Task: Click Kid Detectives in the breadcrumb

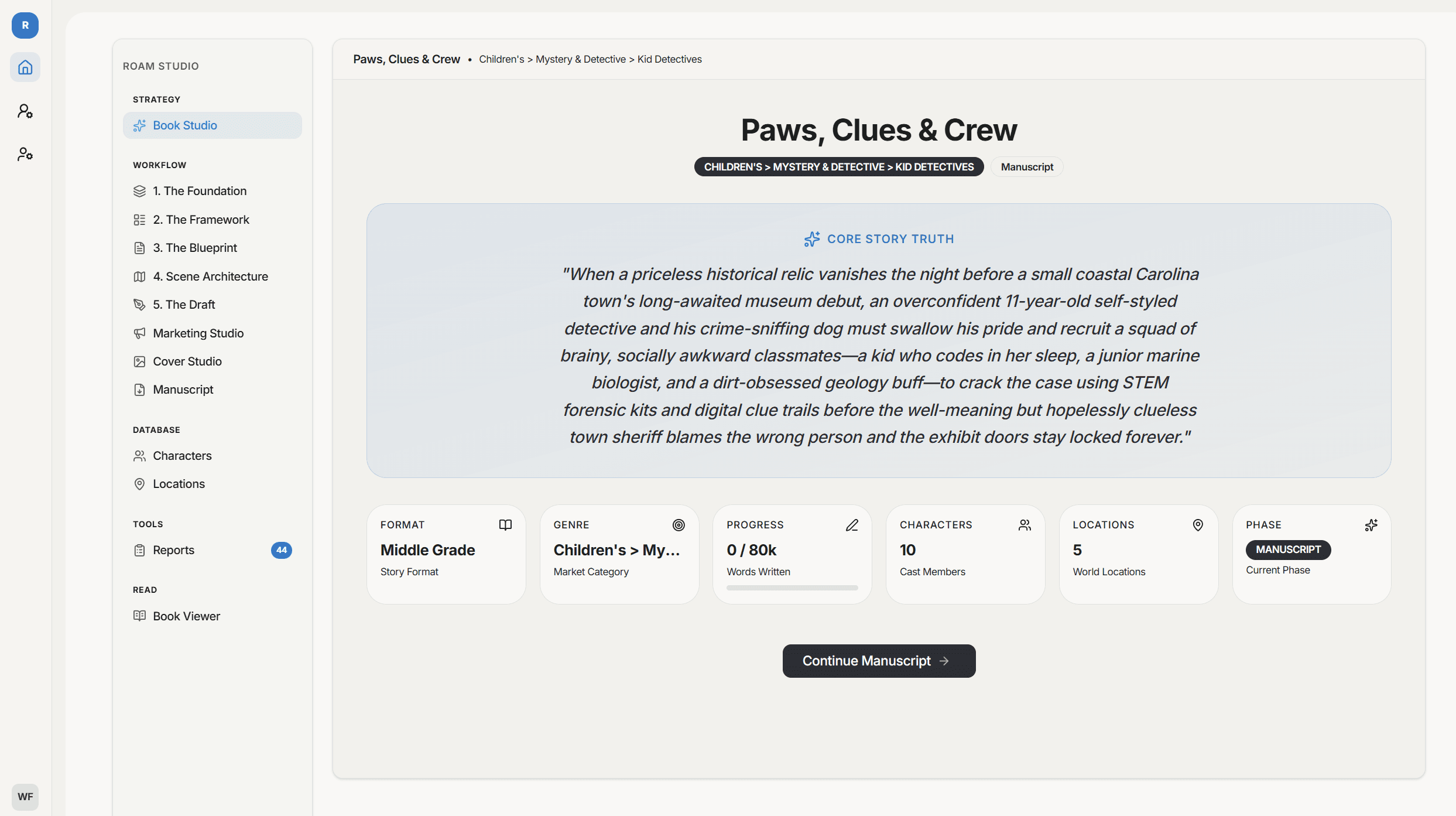Action: pyautogui.click(x=669, y=59)
